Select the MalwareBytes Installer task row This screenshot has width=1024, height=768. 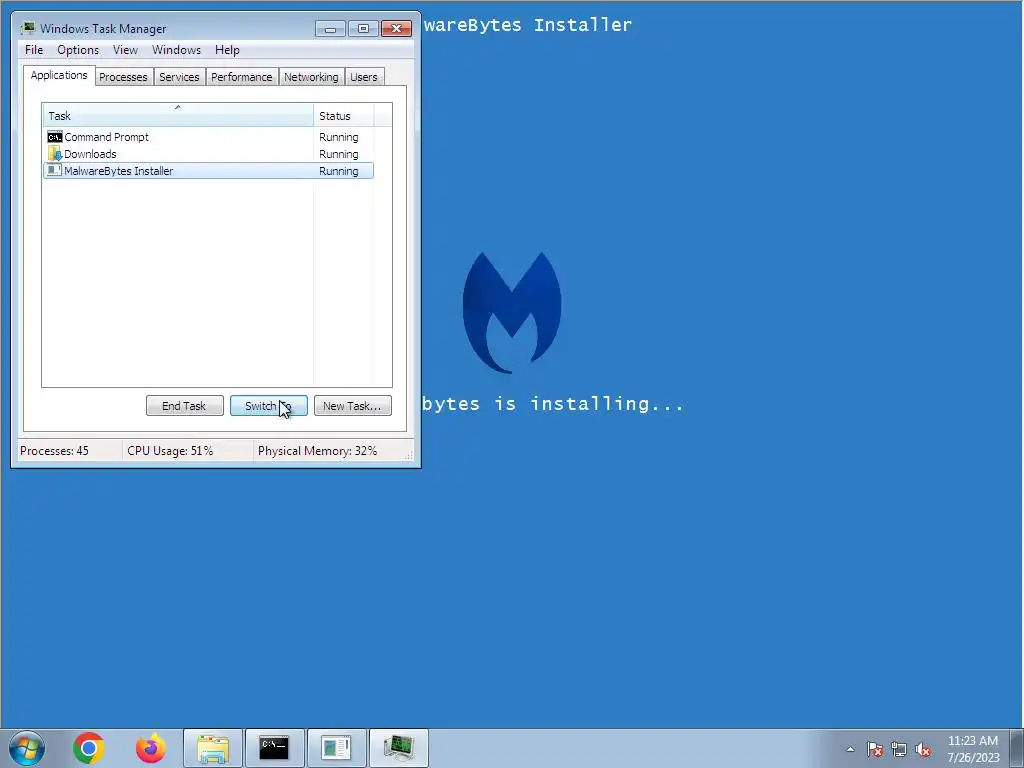point(208,171)
